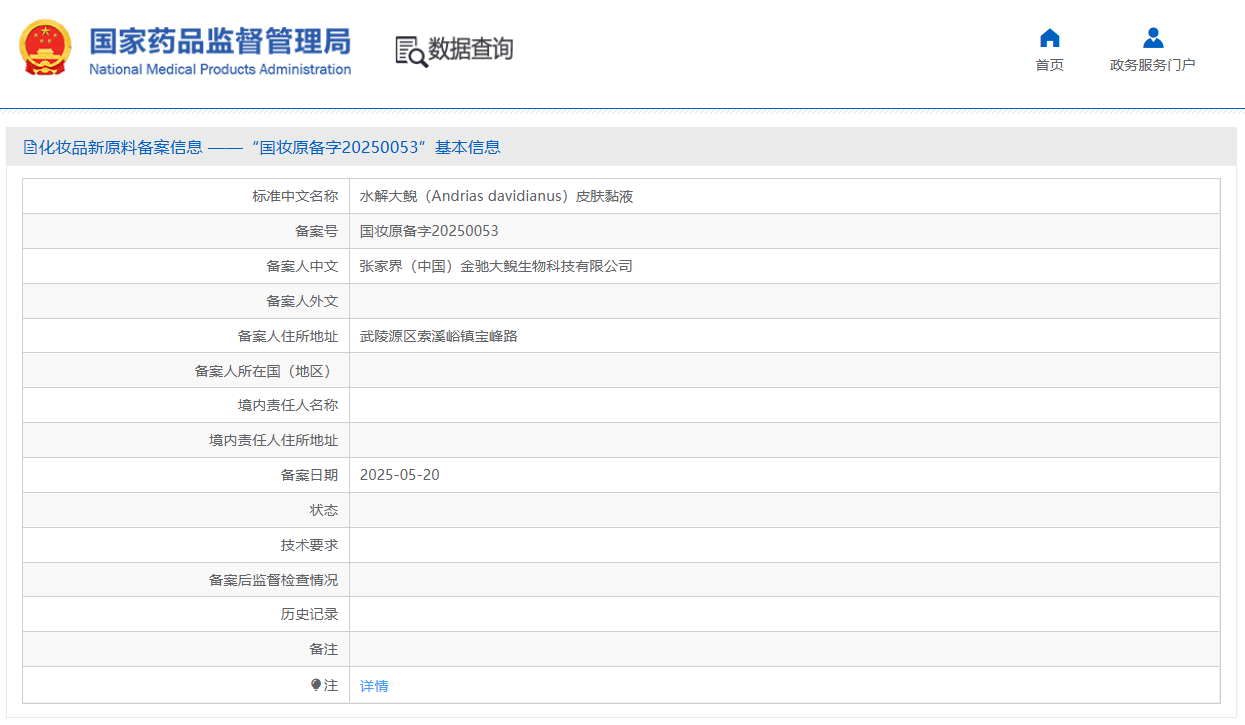
Task: Go to 首页 text link
Action: (x=1049, y=65)
